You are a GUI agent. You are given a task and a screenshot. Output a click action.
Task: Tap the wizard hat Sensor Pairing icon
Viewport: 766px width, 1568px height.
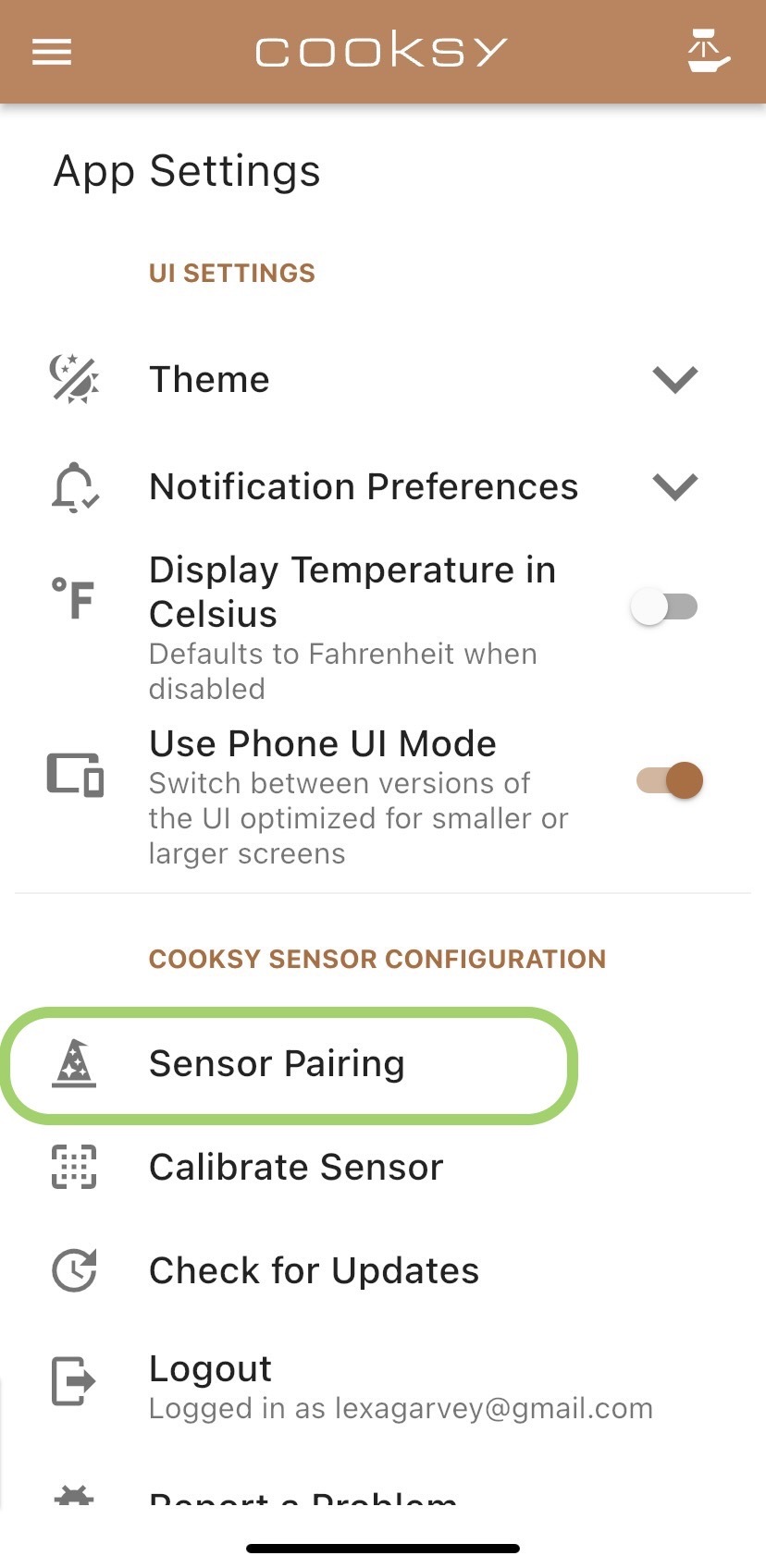(x=74, y=1064)
